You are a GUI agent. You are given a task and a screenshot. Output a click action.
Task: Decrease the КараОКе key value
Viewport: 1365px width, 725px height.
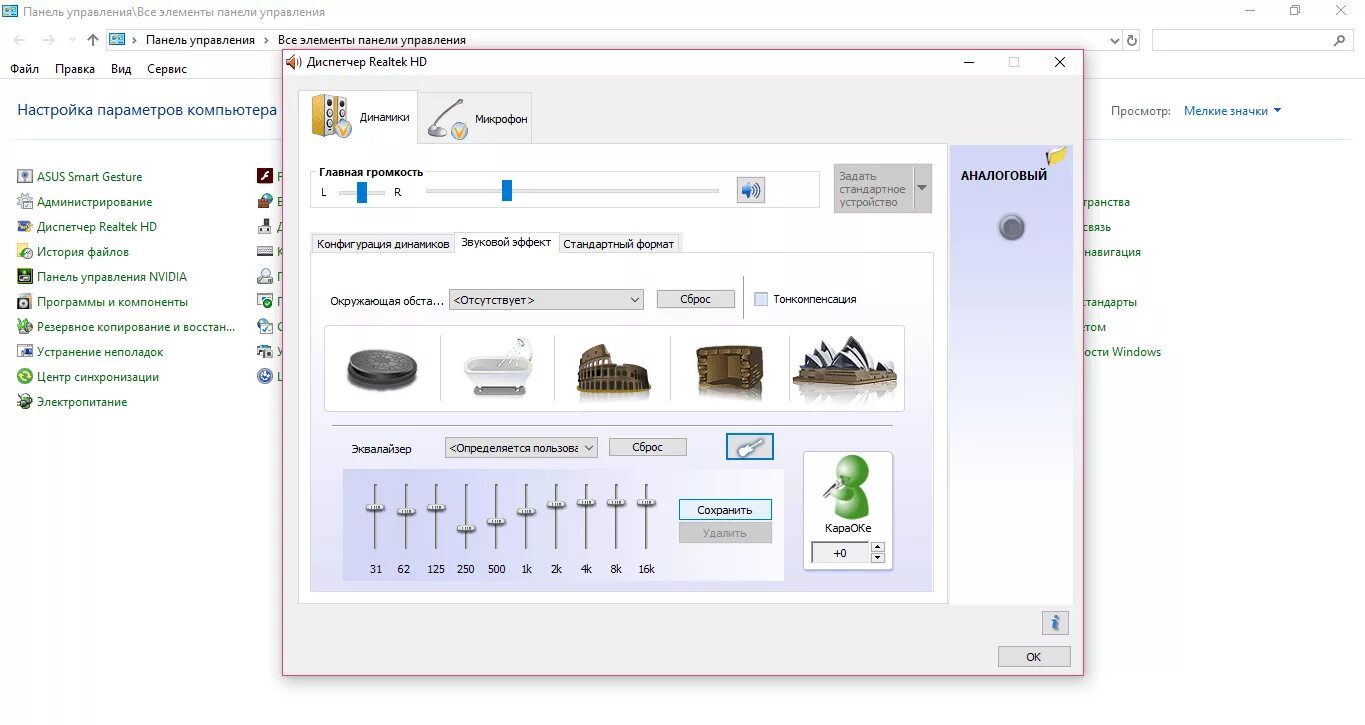pyautogui.click(x=878, y=558)
